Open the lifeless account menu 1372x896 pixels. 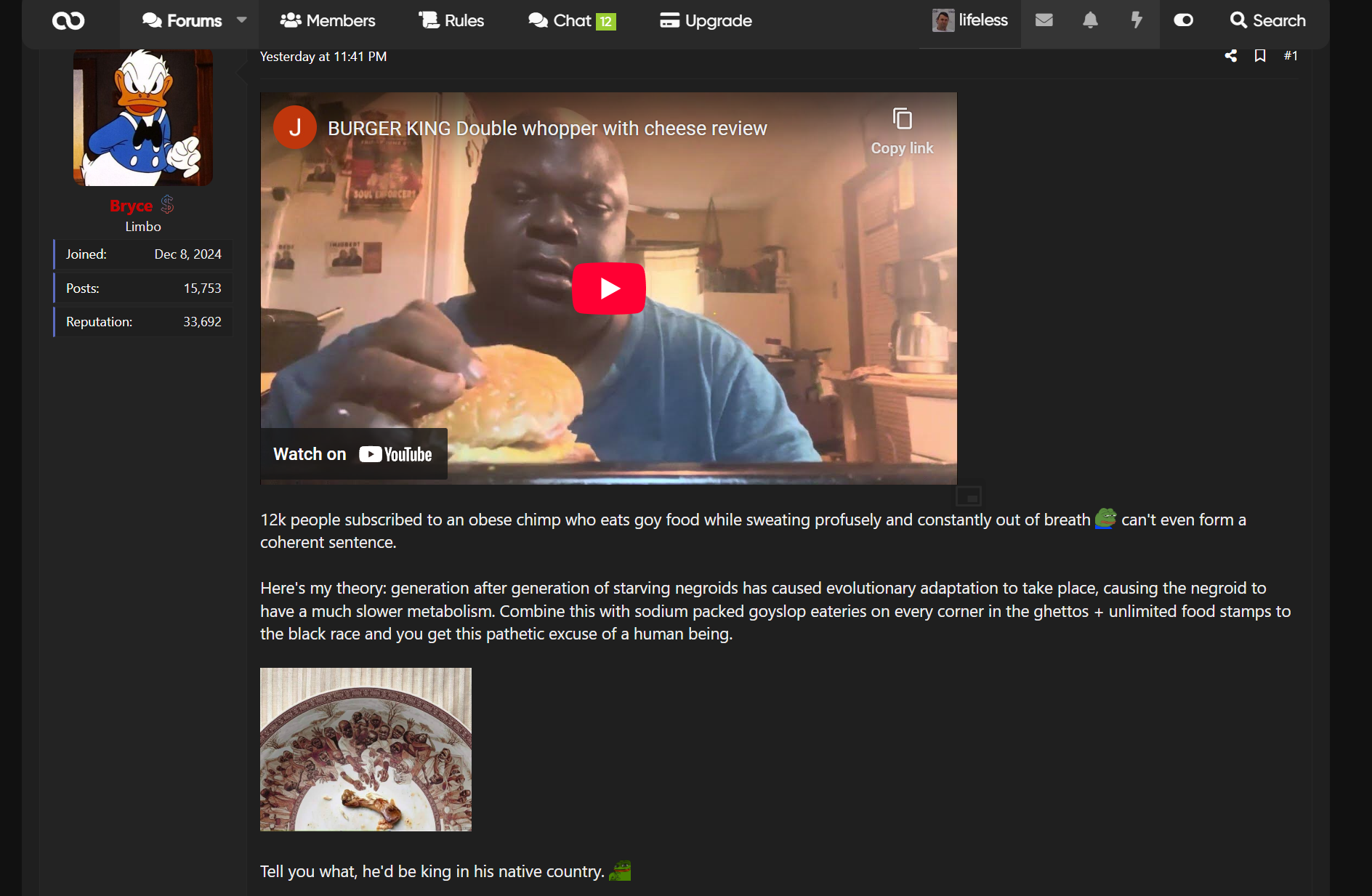pyautogui.click(x=970, y=20)
